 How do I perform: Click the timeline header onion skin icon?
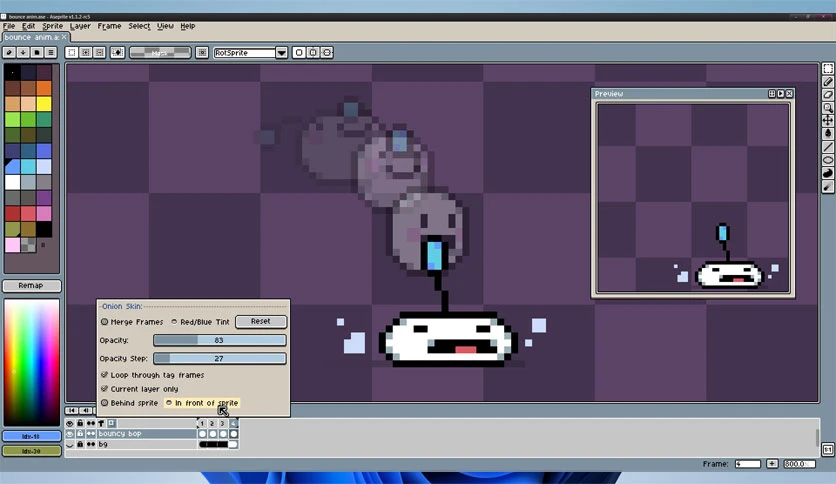click(111, 423)
